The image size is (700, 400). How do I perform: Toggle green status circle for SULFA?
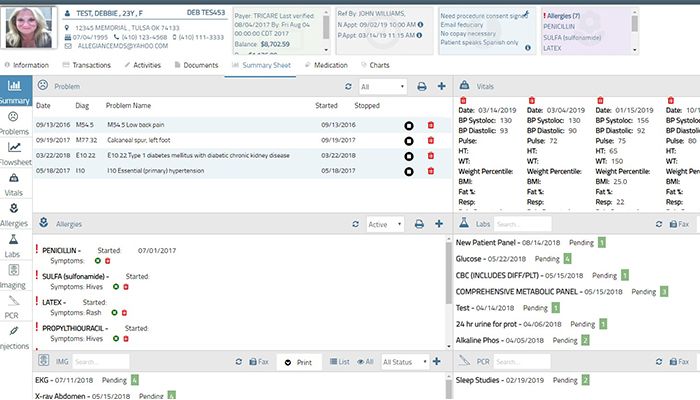point(116,287)
